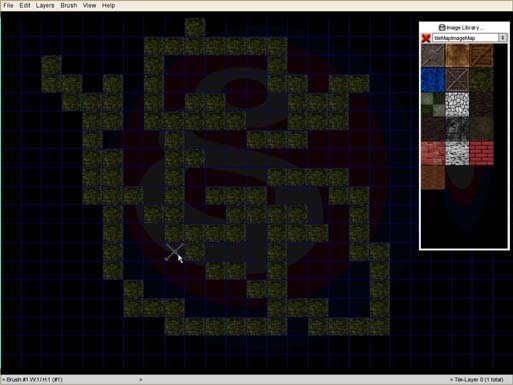Select the tan sand tile

[457, 56]
